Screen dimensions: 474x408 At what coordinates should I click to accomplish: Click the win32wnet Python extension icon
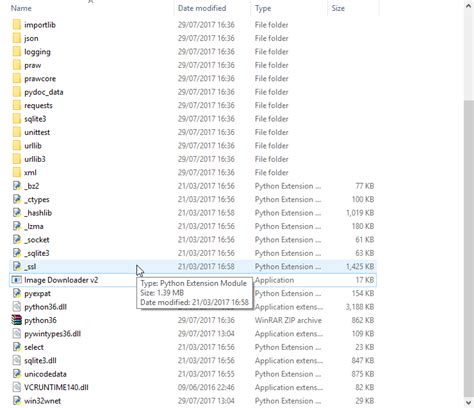pos(17,401)
